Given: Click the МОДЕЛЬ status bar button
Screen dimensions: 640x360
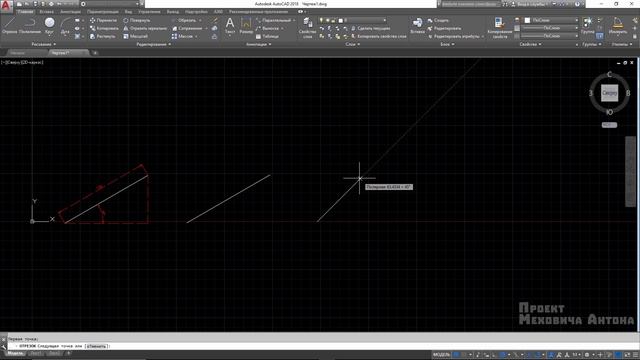Looking at the screenshot, I should click(x=441, y=355).
